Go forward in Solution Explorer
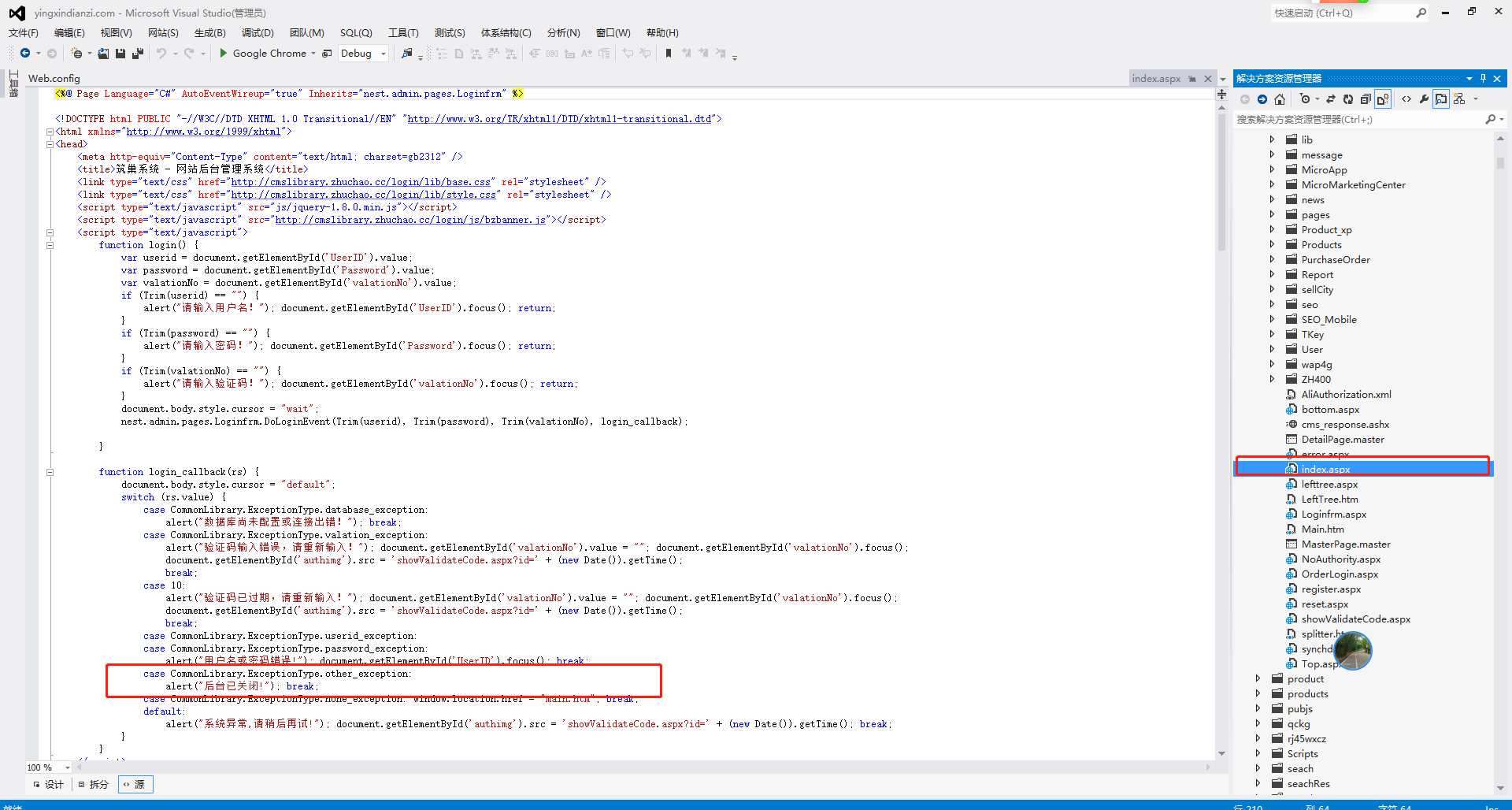 (x=1262, y=98)
